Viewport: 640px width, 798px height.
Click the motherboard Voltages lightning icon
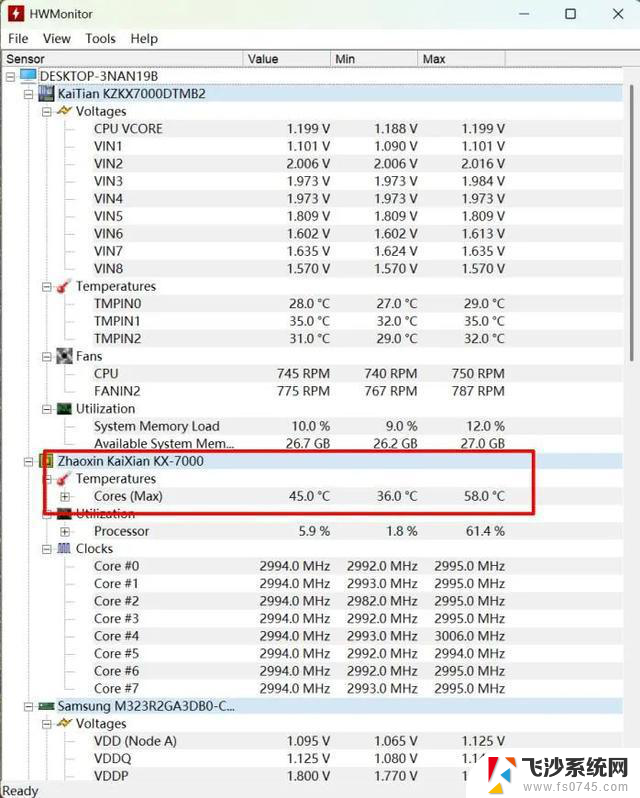click(x=64, y=111)
